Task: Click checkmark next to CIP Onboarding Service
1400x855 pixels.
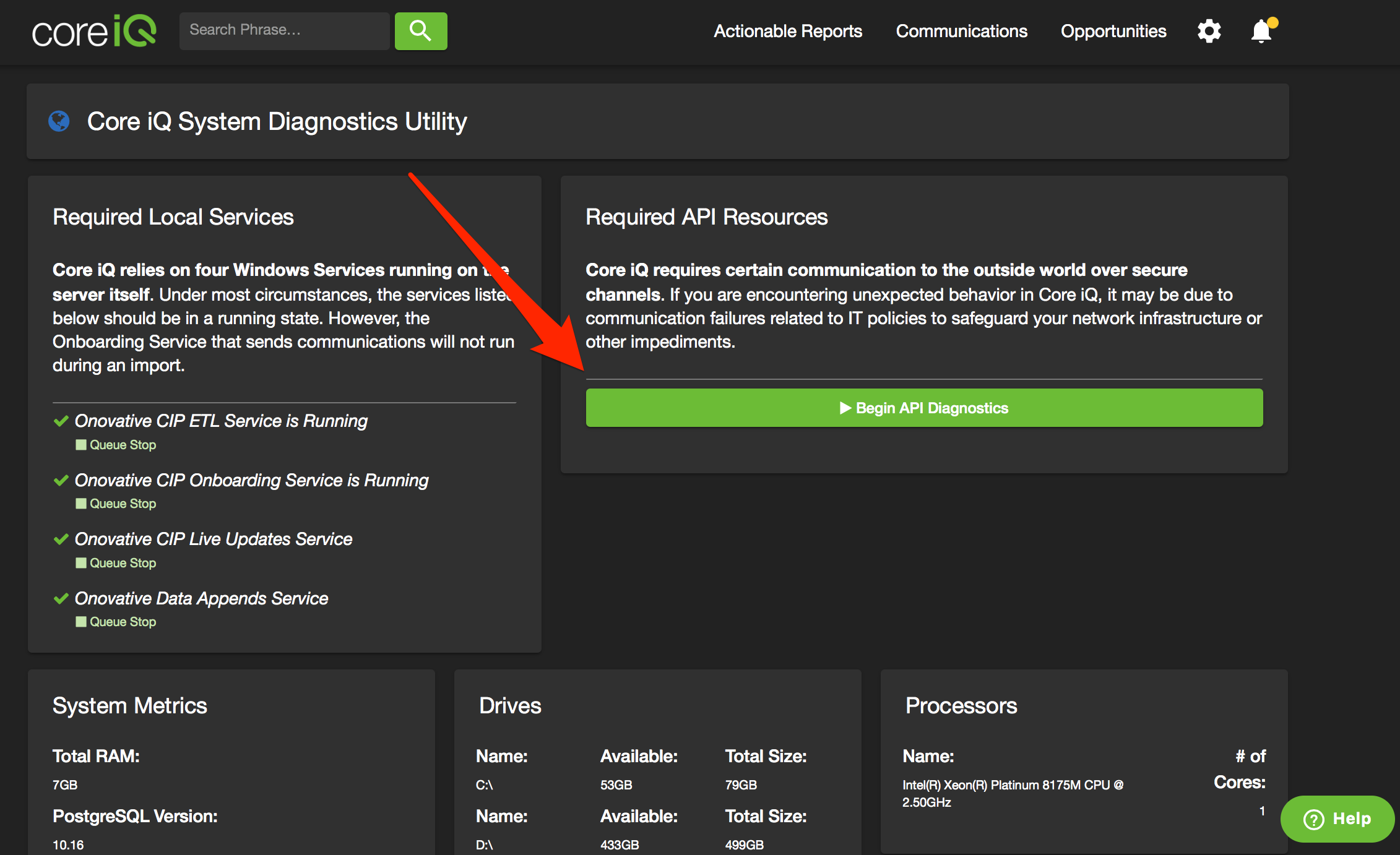Action: (x=61, y=481)
